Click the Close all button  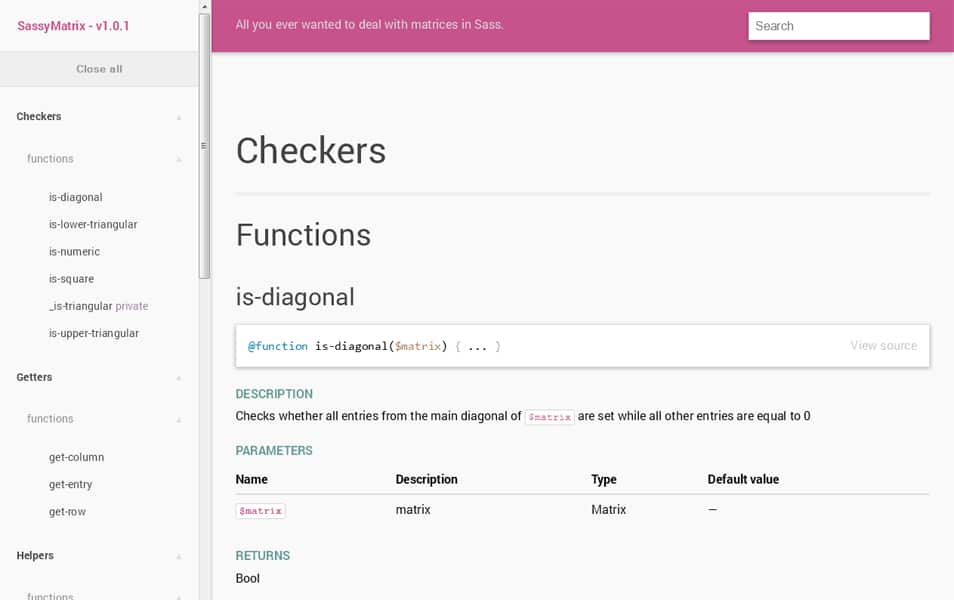(x=98, y=69)
